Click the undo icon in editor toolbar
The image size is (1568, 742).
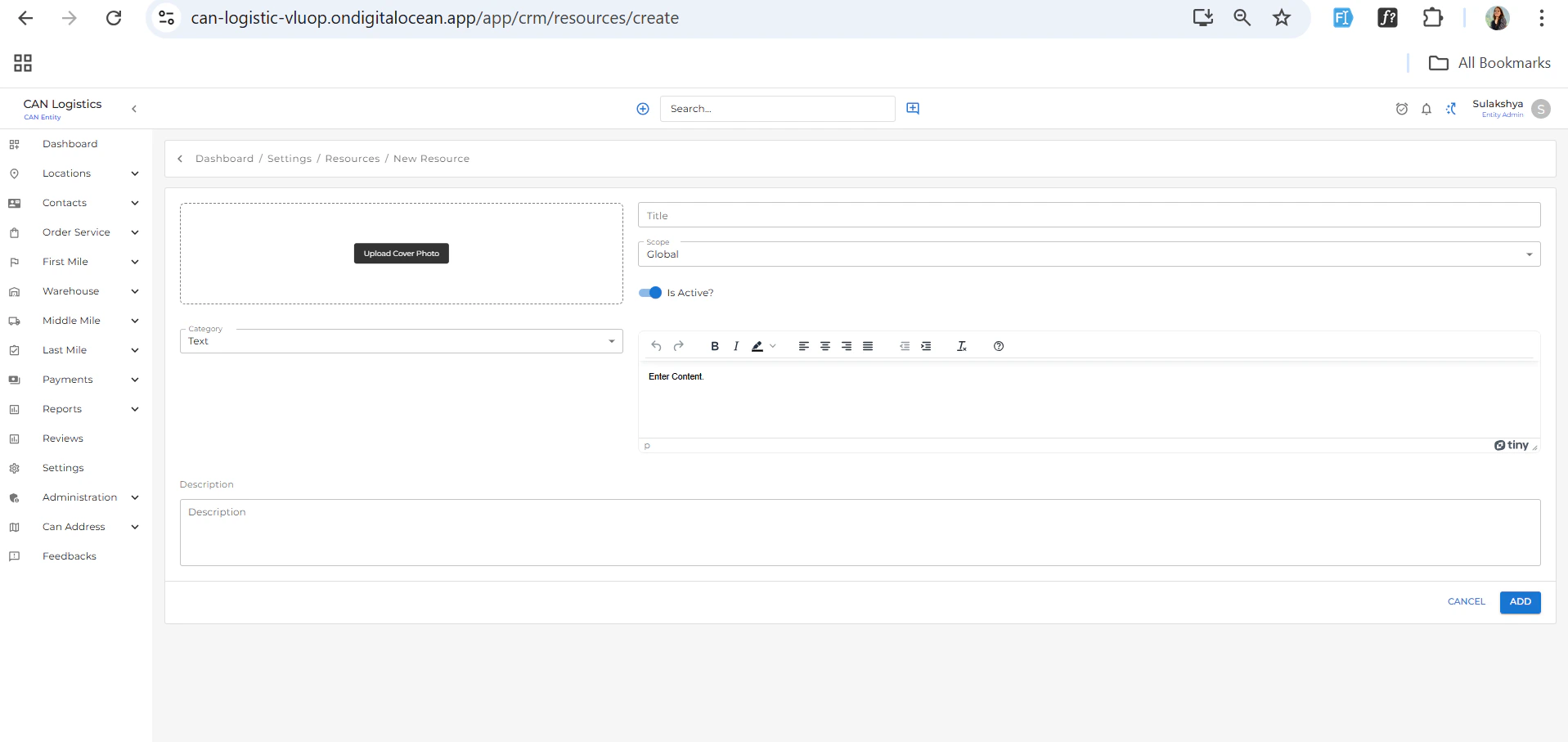point(656,346)
